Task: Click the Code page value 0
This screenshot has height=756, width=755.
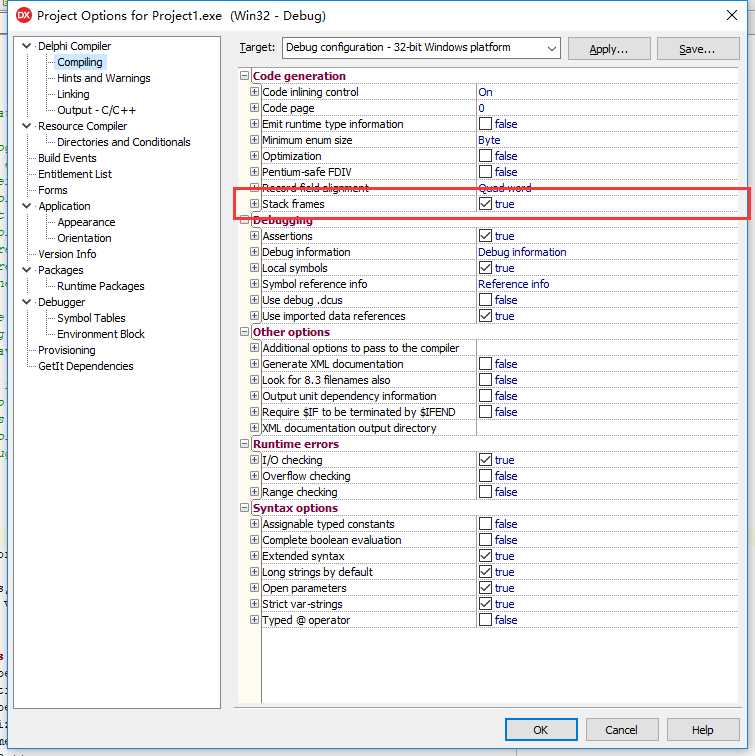Action: click(x=481, y=108)
